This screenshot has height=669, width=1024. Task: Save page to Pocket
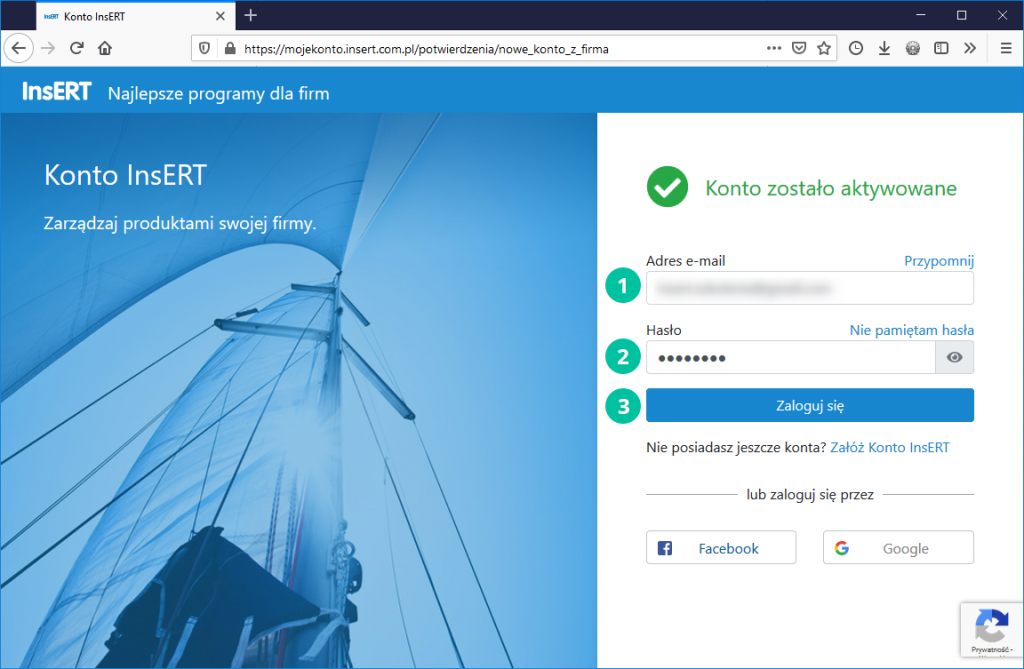[799, 48]
